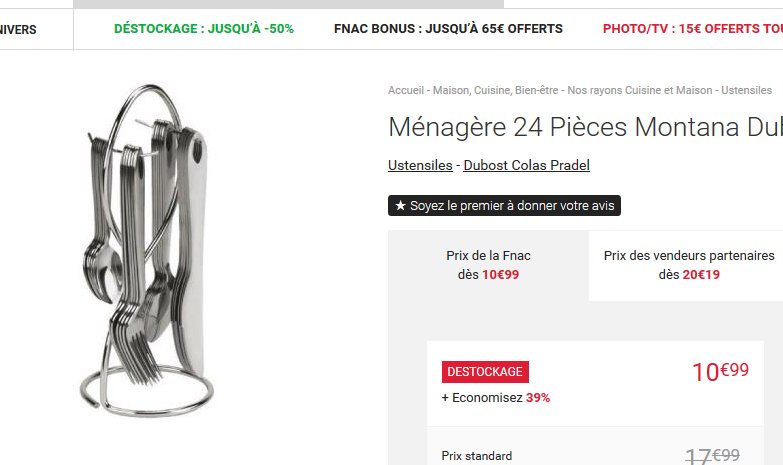The image size is (783, 465).
Task: Switch to Prix des vendeurs partenaires tab
Action: tap(689, 265)
